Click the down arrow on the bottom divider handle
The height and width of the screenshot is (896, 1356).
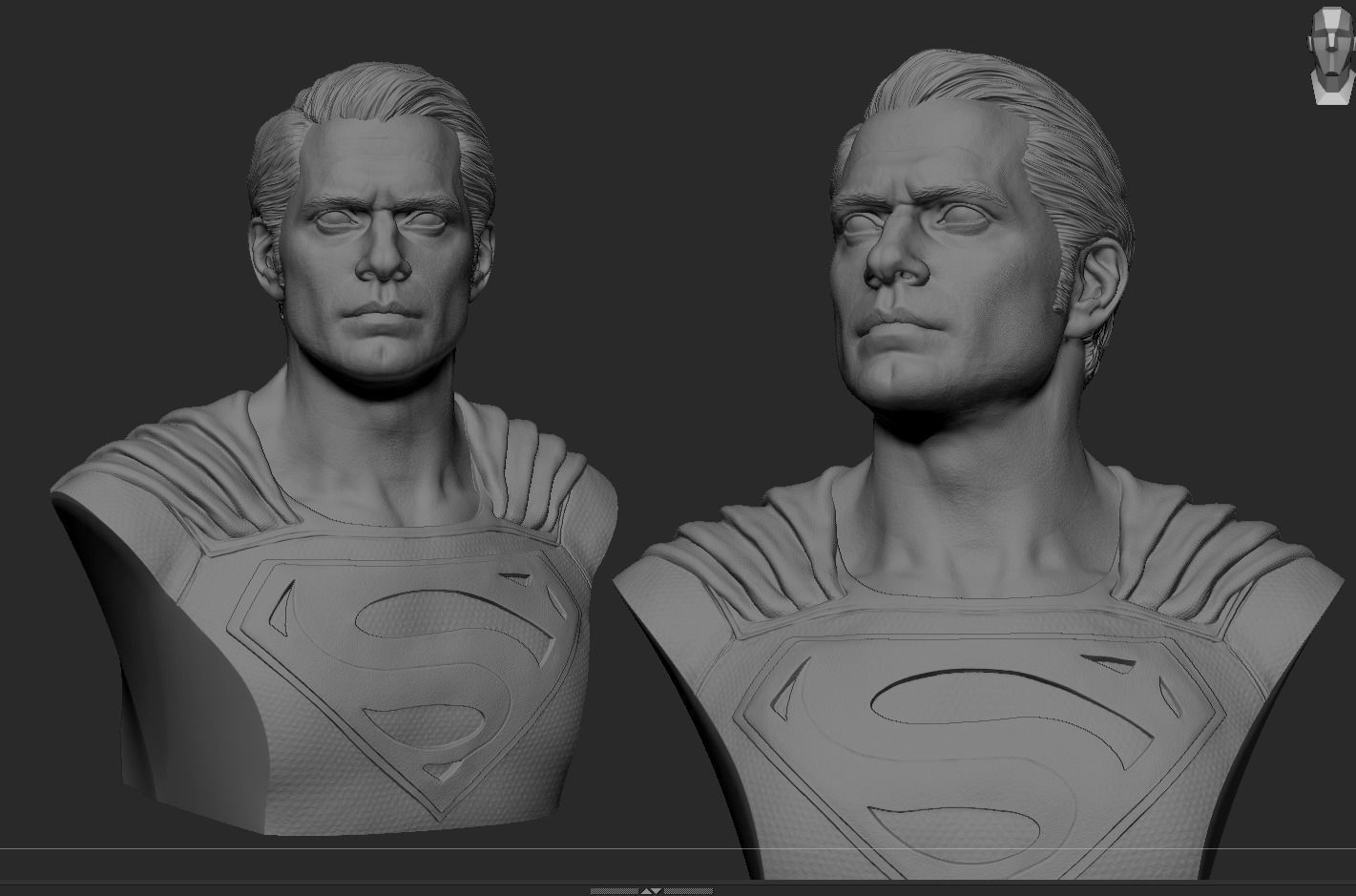[x=657, y=891]
